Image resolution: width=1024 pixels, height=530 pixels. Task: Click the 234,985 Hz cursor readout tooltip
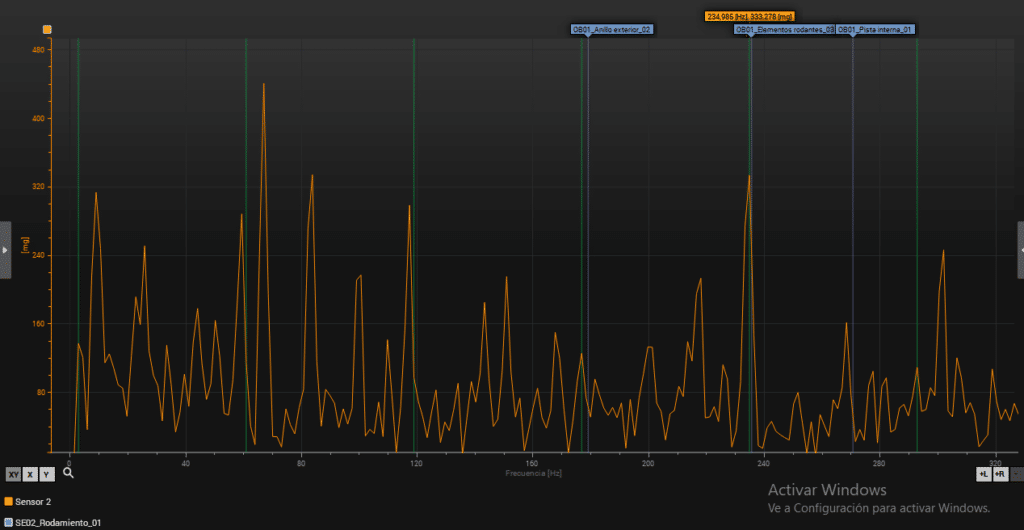(750, 16)
